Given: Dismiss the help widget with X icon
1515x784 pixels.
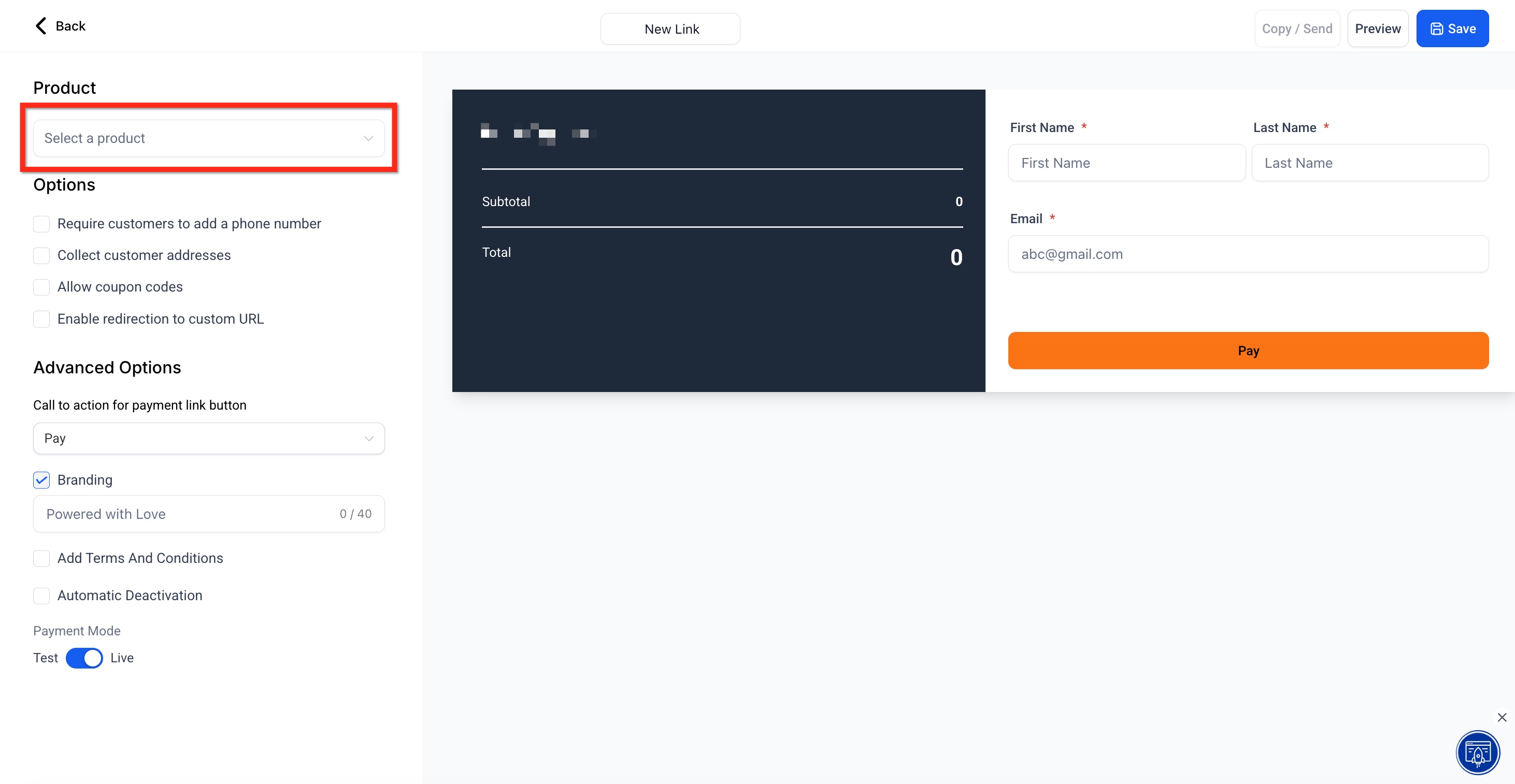Looking at the screenshot, I should click(x=1502, y=717).
